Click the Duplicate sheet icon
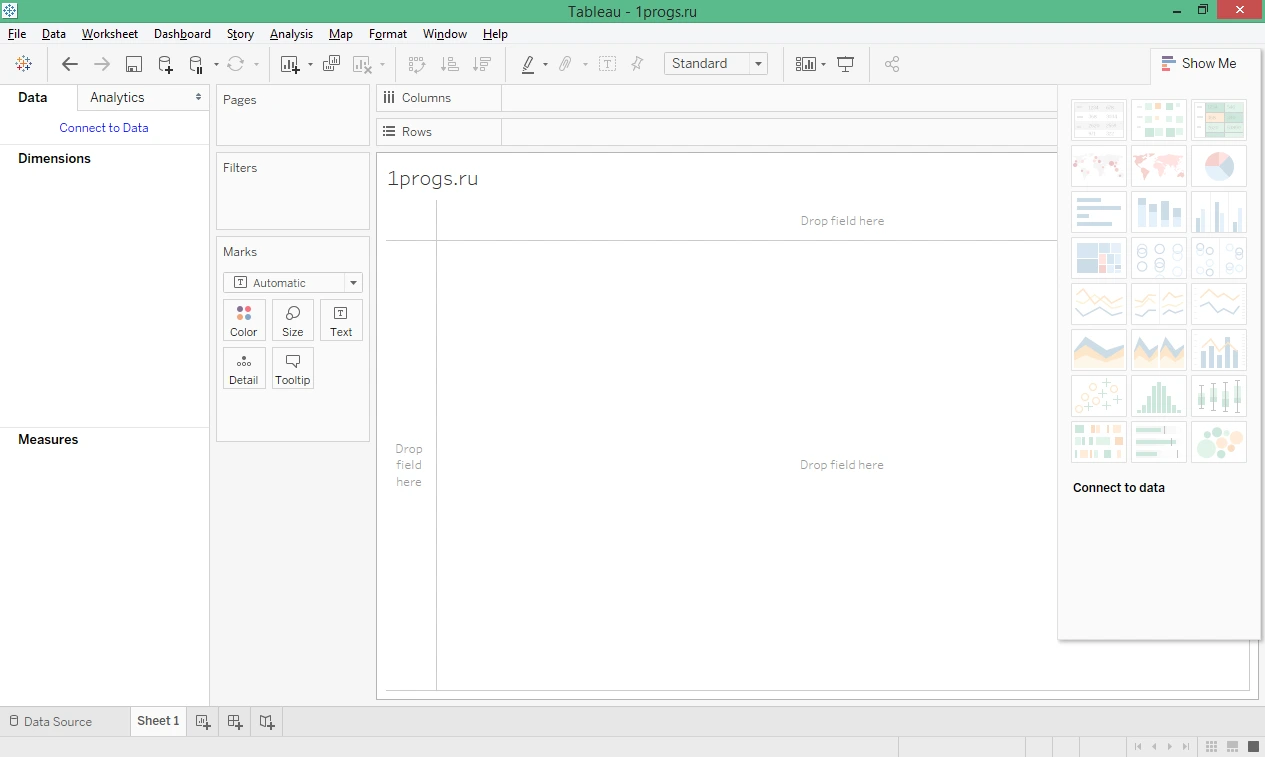The image size is (1265, 757). [331, 64]
